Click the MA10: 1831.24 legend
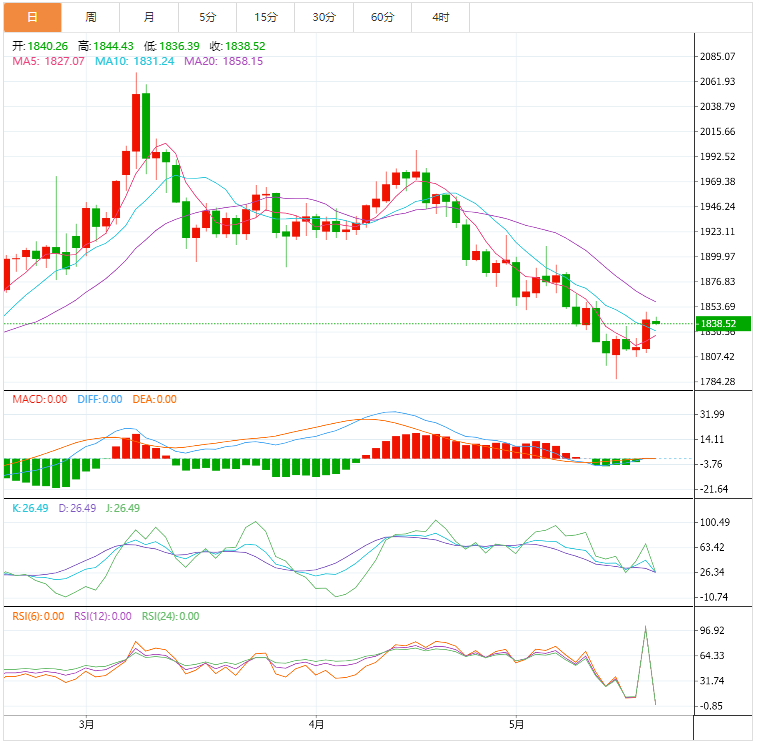Image resolution: width=762 pixels, height=746 pixels. (x=135, y=61)
